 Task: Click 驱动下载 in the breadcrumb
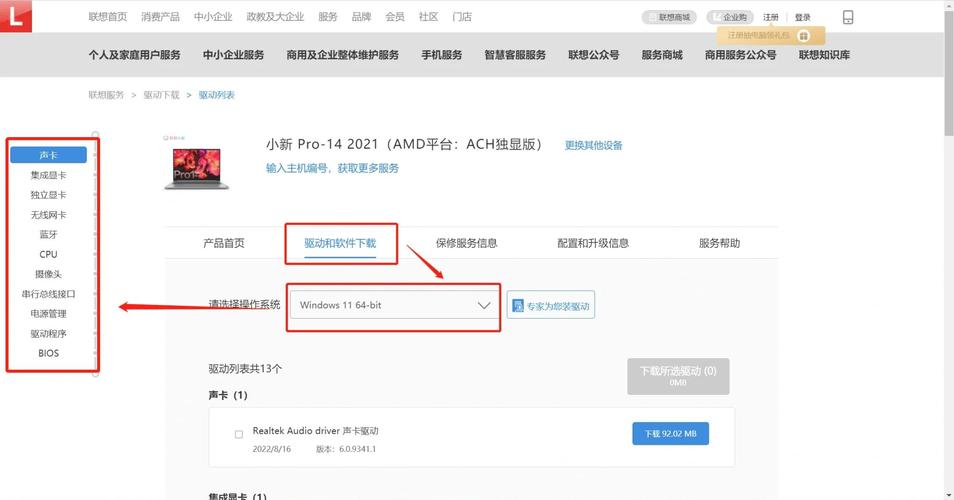coord(162,95)
